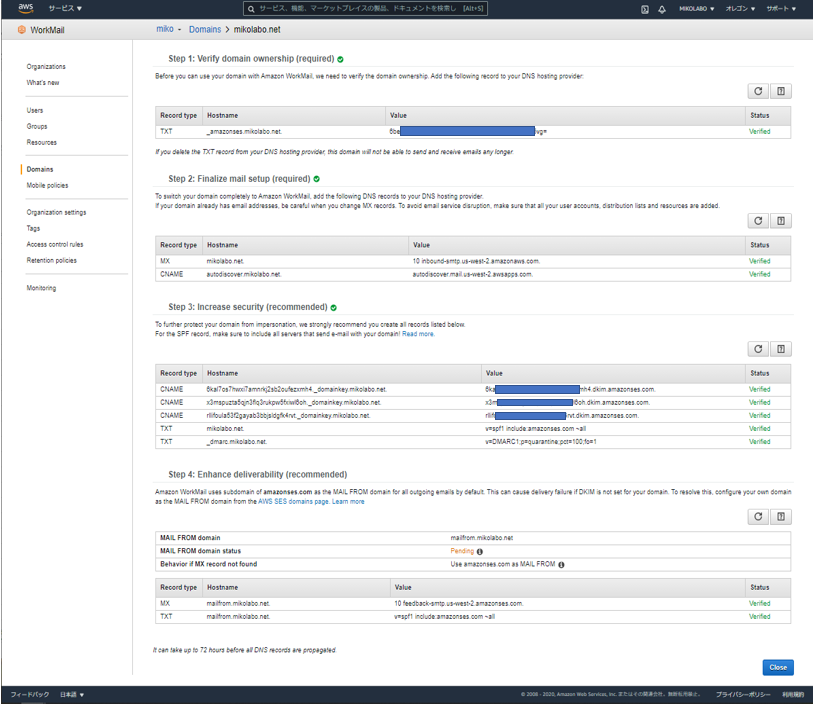Click the Close button
Image resolution: width=814 pixels, height=704 pixels.
tap(778, 667)
